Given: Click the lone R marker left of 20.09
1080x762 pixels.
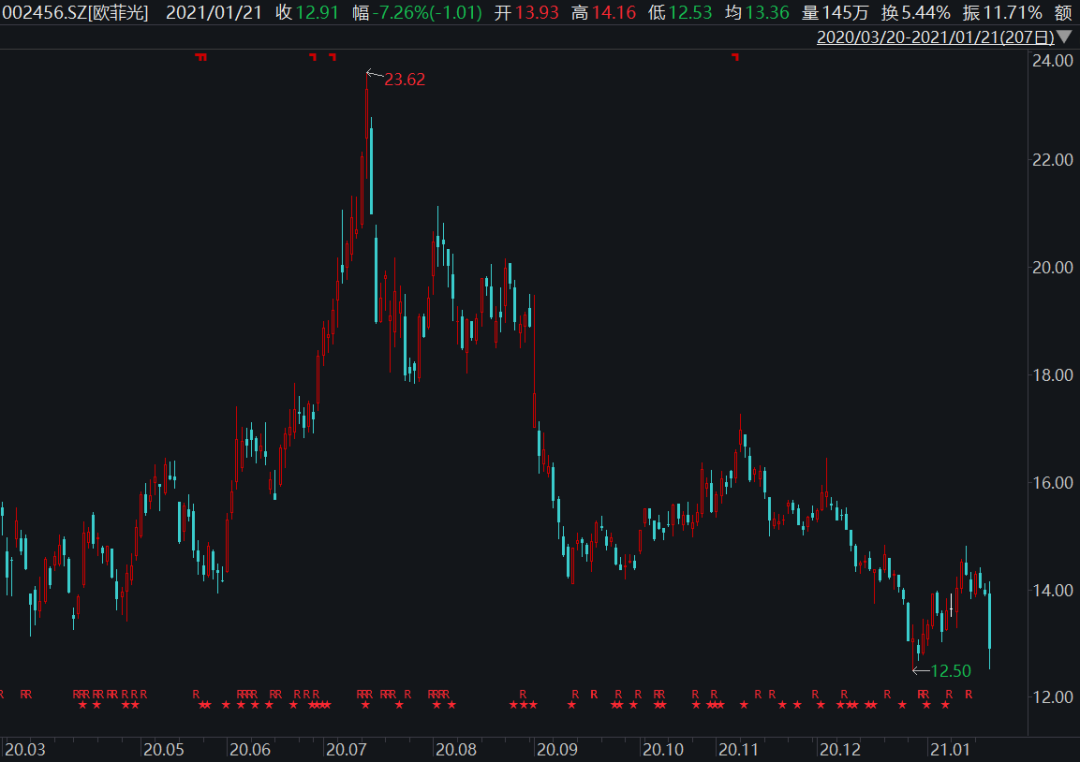Looking at the screenshot, I should 522,694.
